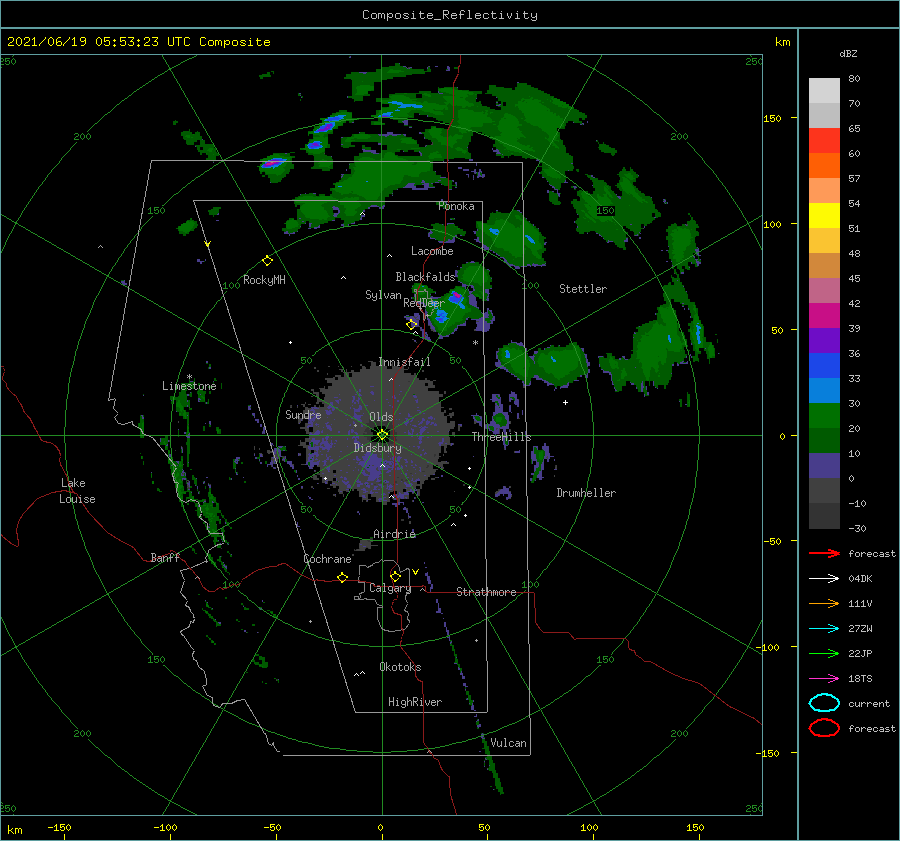The image size is (900, 841).
Task: Click the current legend label
Action: [869, 703]
